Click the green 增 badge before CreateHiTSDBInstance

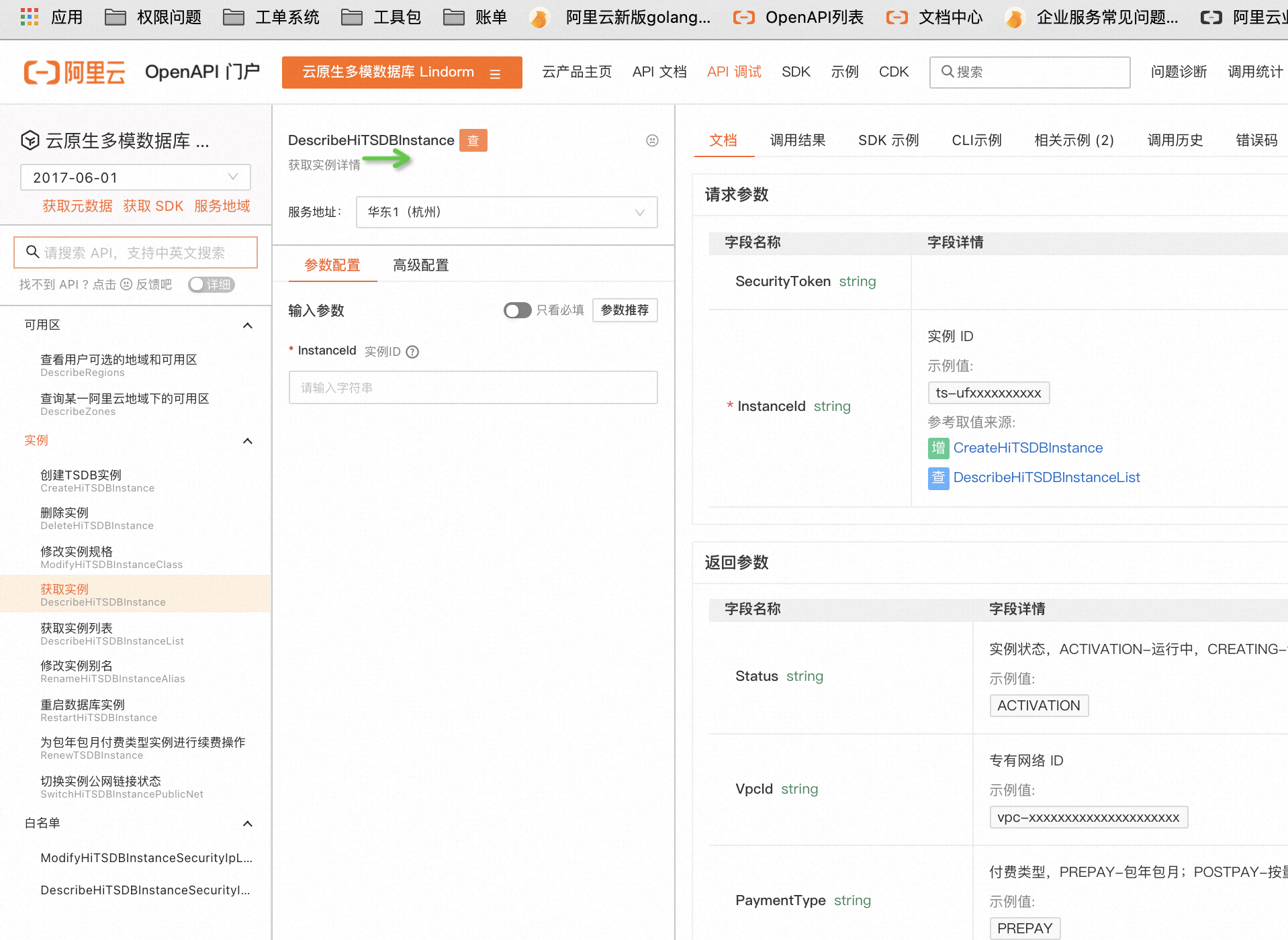[x=938, y=448]
